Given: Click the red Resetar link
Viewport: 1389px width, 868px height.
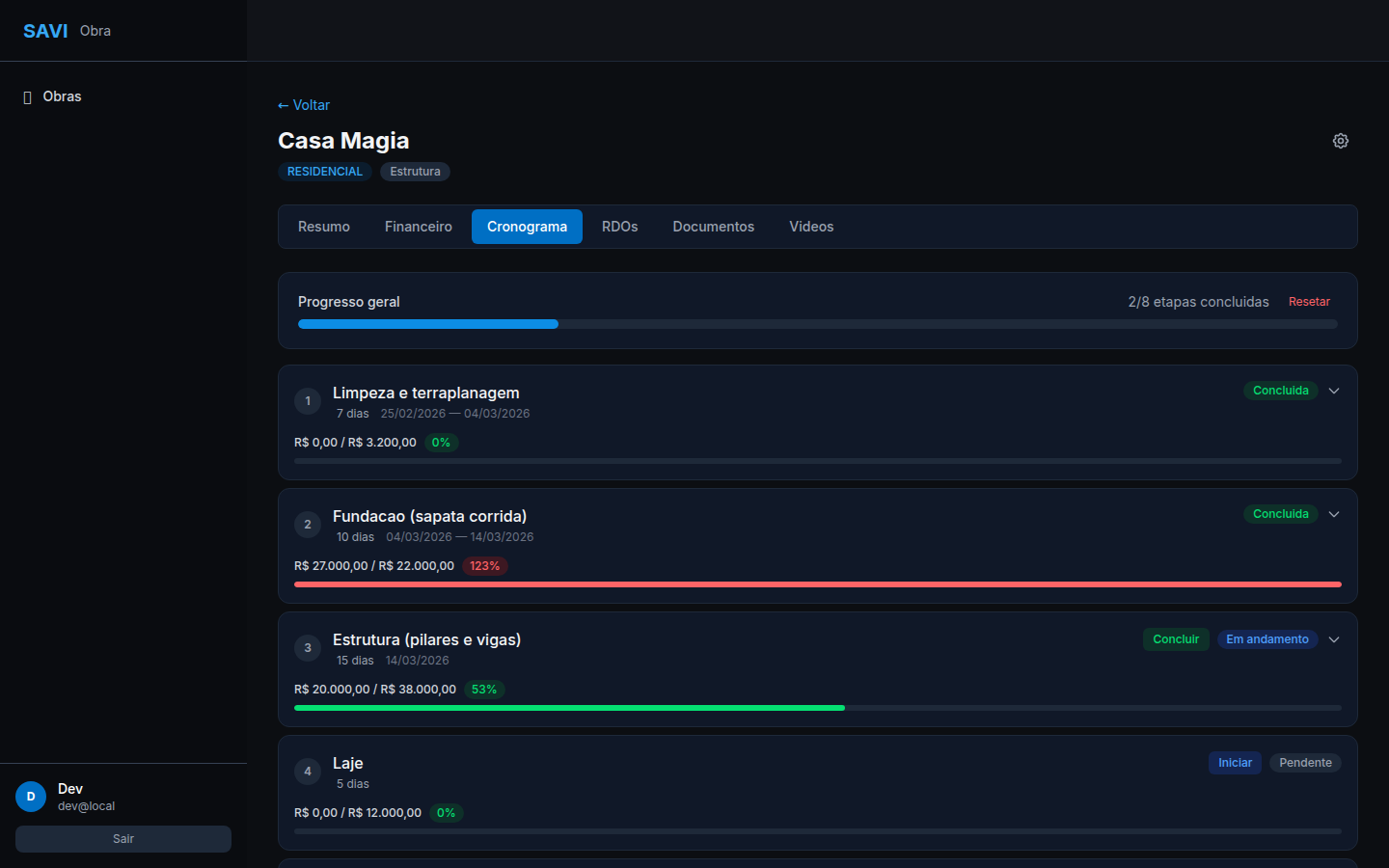Looking at the screenshot, I should point(1309,302).
